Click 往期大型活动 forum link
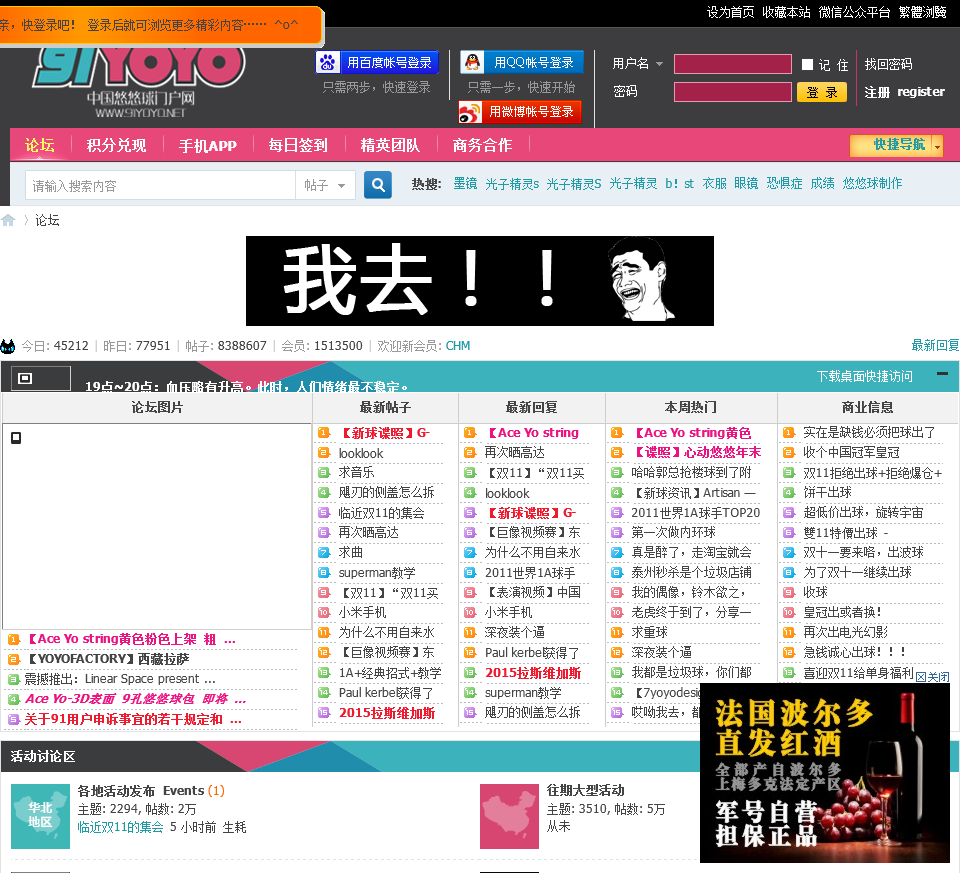The width and height of the screenshot is (960, 873). 585,790
